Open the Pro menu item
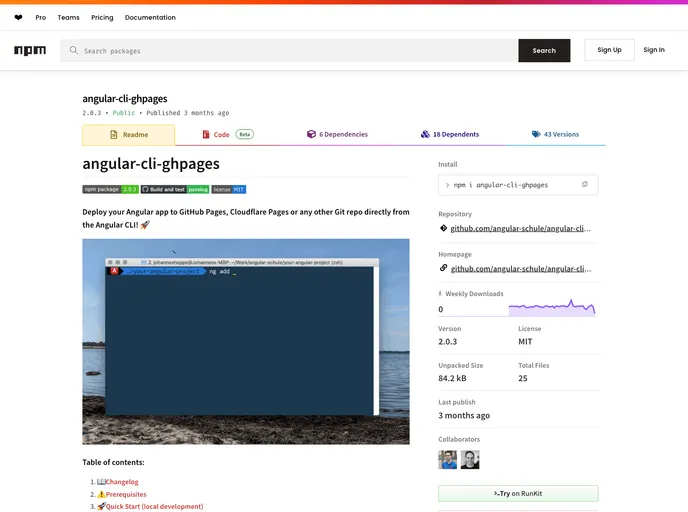 point(41,18)
